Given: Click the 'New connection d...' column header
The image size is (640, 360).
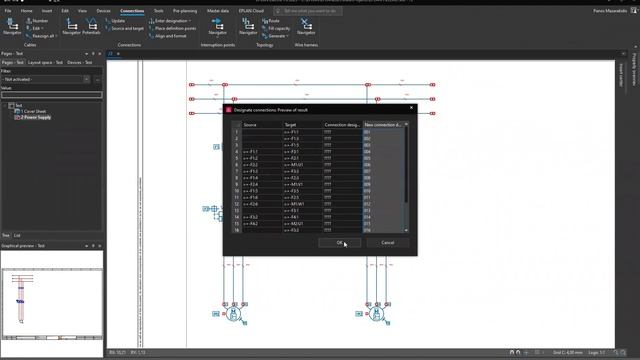Looking at the screenshot, I should pos(383,124).
